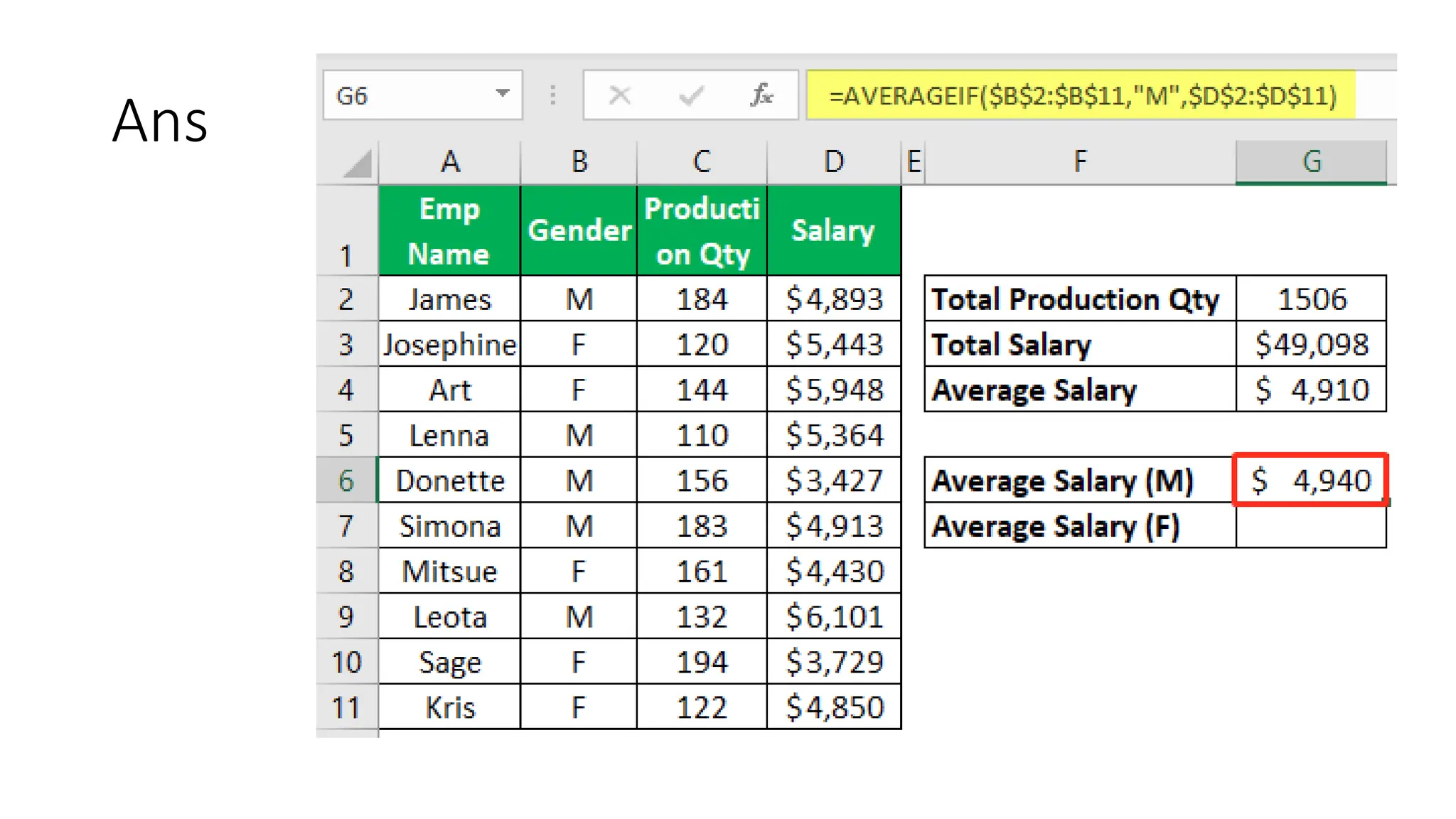Select column A header
This screenshot has height=819, width=1456.
[x=449, y=162]
